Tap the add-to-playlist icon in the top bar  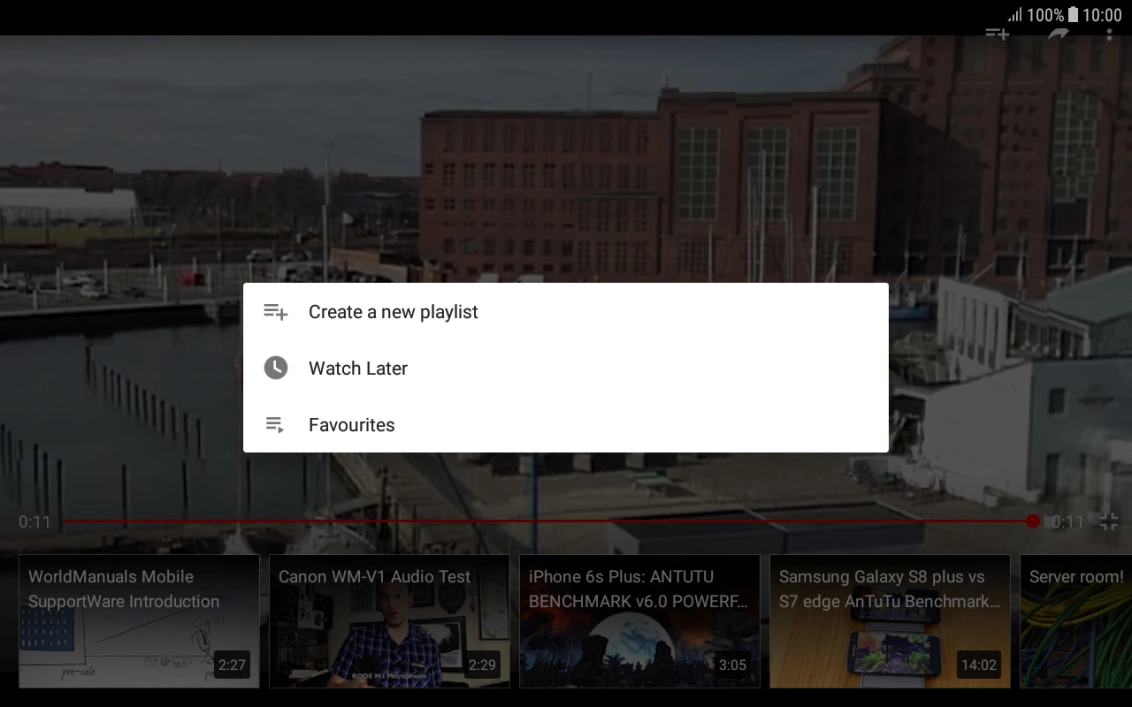pos(997,33)
